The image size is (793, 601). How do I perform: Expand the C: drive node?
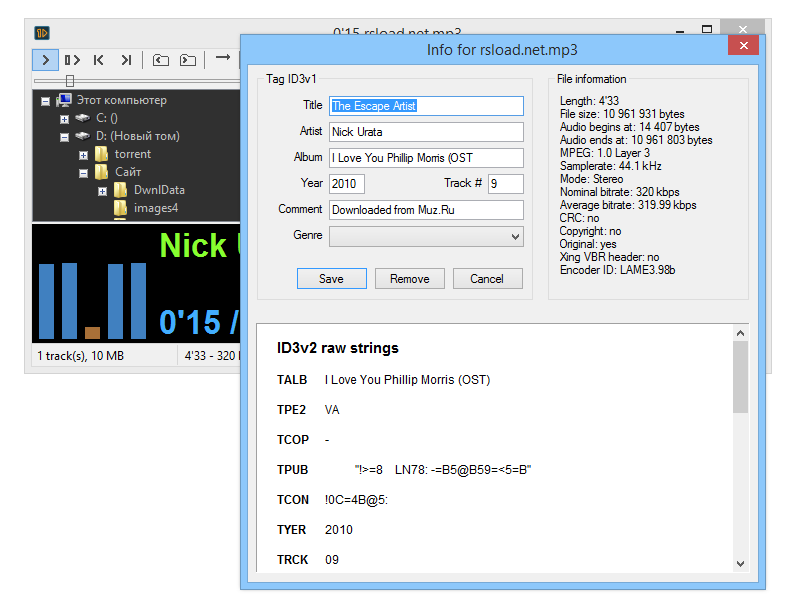point(64,119)
